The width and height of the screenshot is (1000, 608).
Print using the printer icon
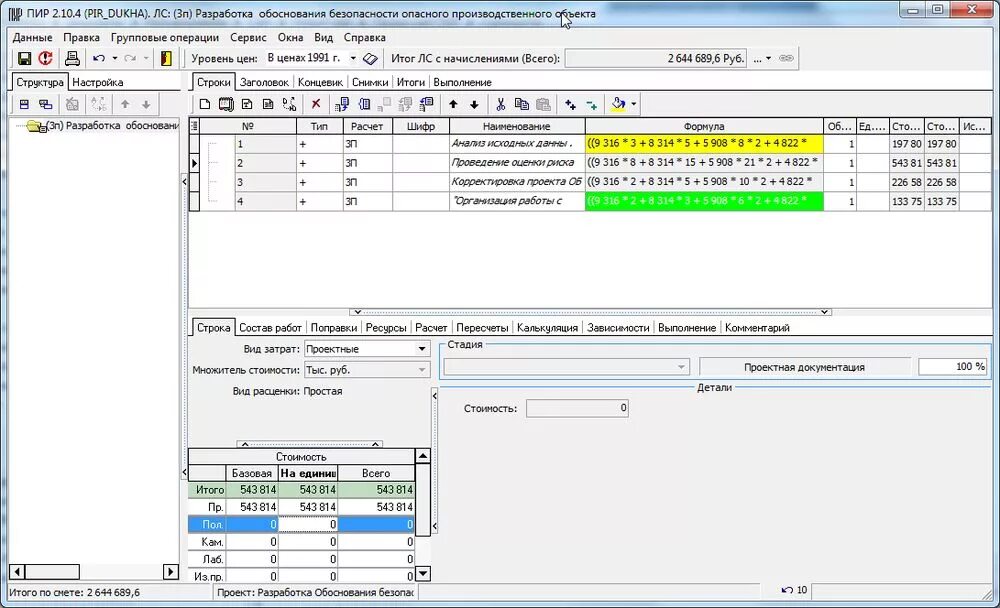[72, 59]
